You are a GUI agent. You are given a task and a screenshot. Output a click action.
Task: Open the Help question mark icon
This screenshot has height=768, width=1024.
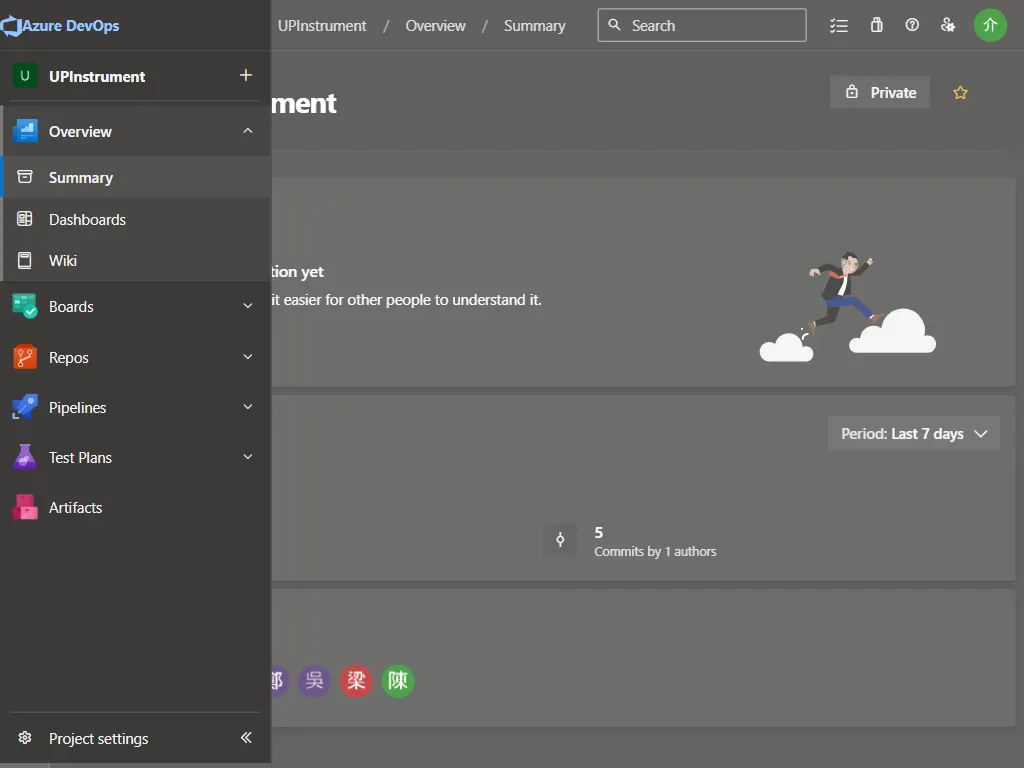pos(912,25)
